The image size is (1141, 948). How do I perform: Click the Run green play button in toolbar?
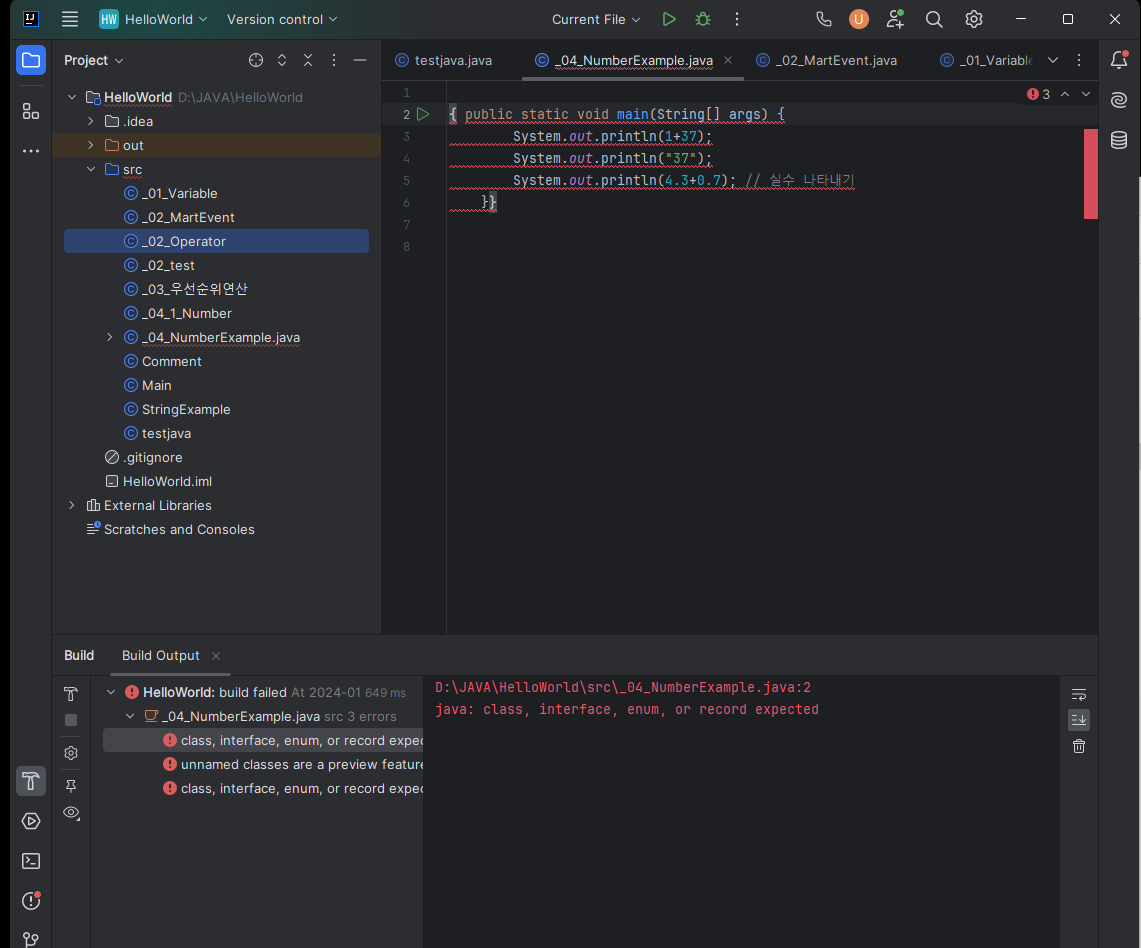669,19
